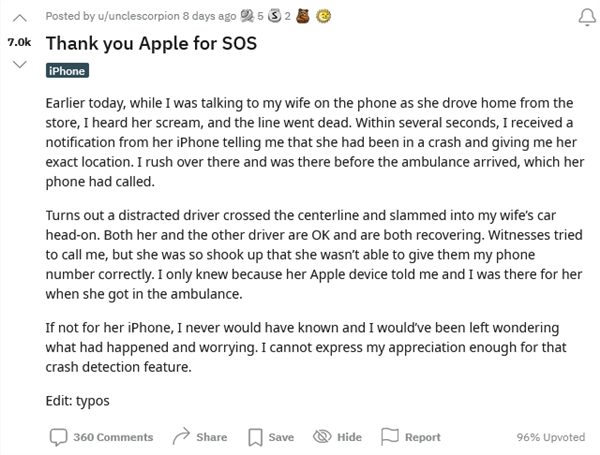Screen dimensions: 600x455
Task: Click the notification bell icon
Action: click(x=583, y=18)
